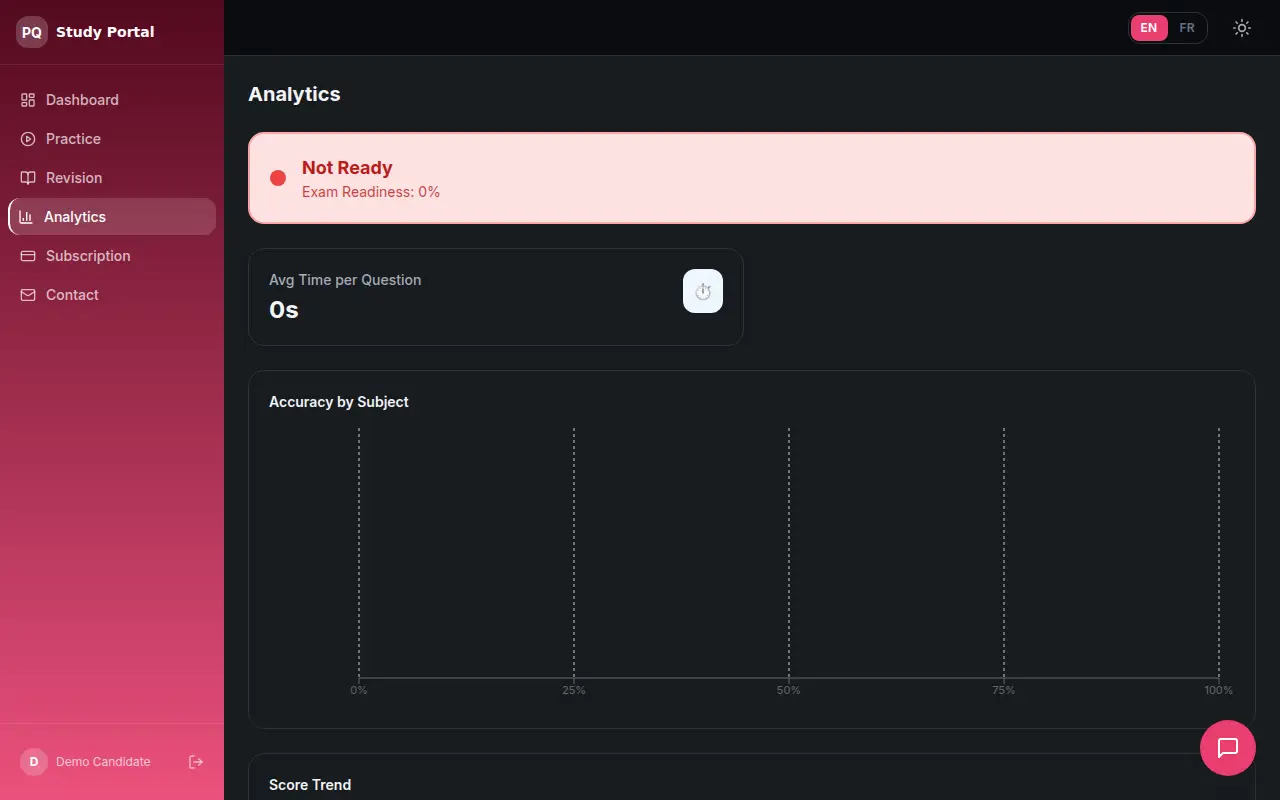Screen dimensions: 1280x800
Task: Click the logout arrow icon
Action: coord(196,762)
